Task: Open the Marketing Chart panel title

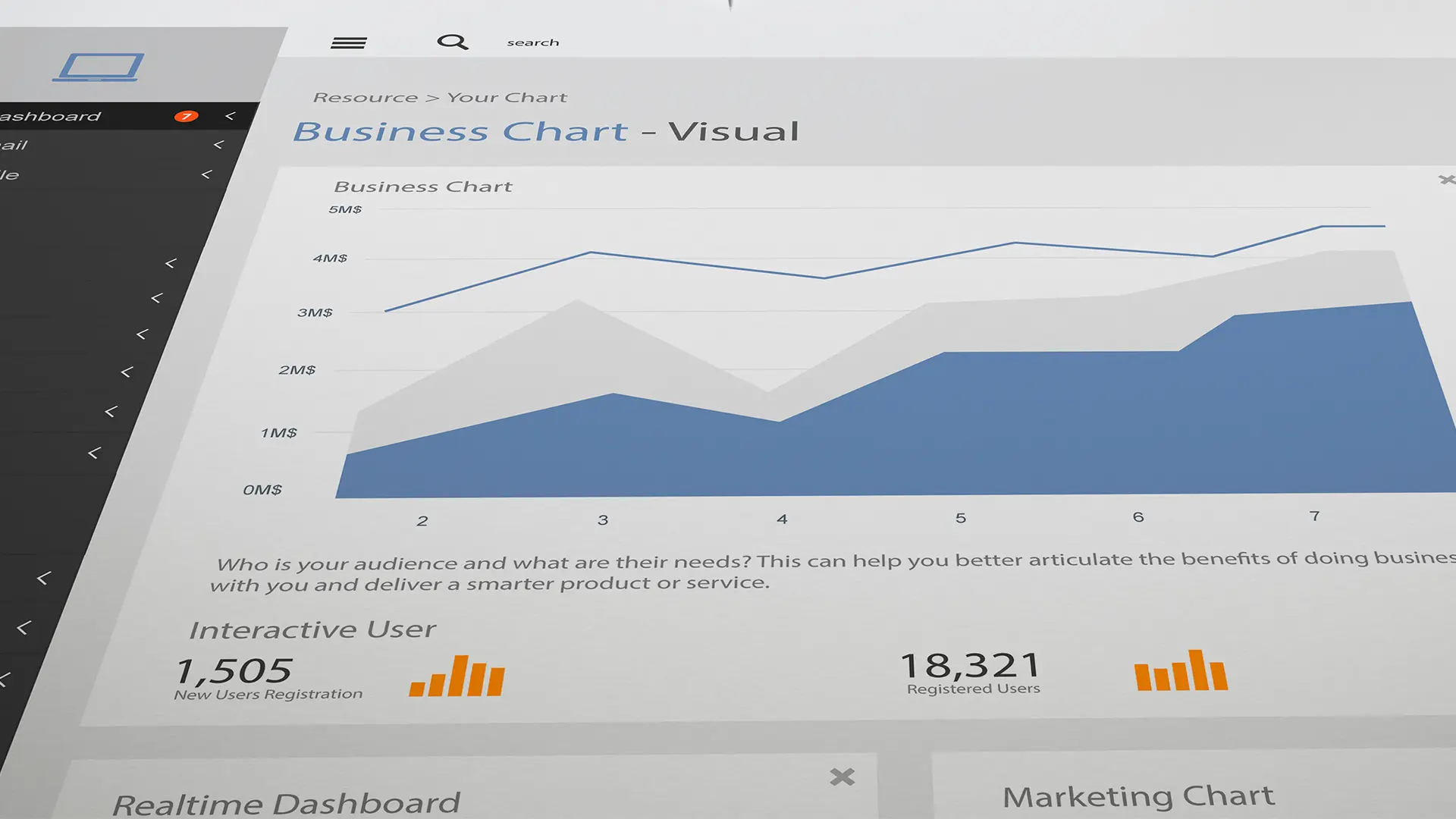Action: pos(1137,796)
